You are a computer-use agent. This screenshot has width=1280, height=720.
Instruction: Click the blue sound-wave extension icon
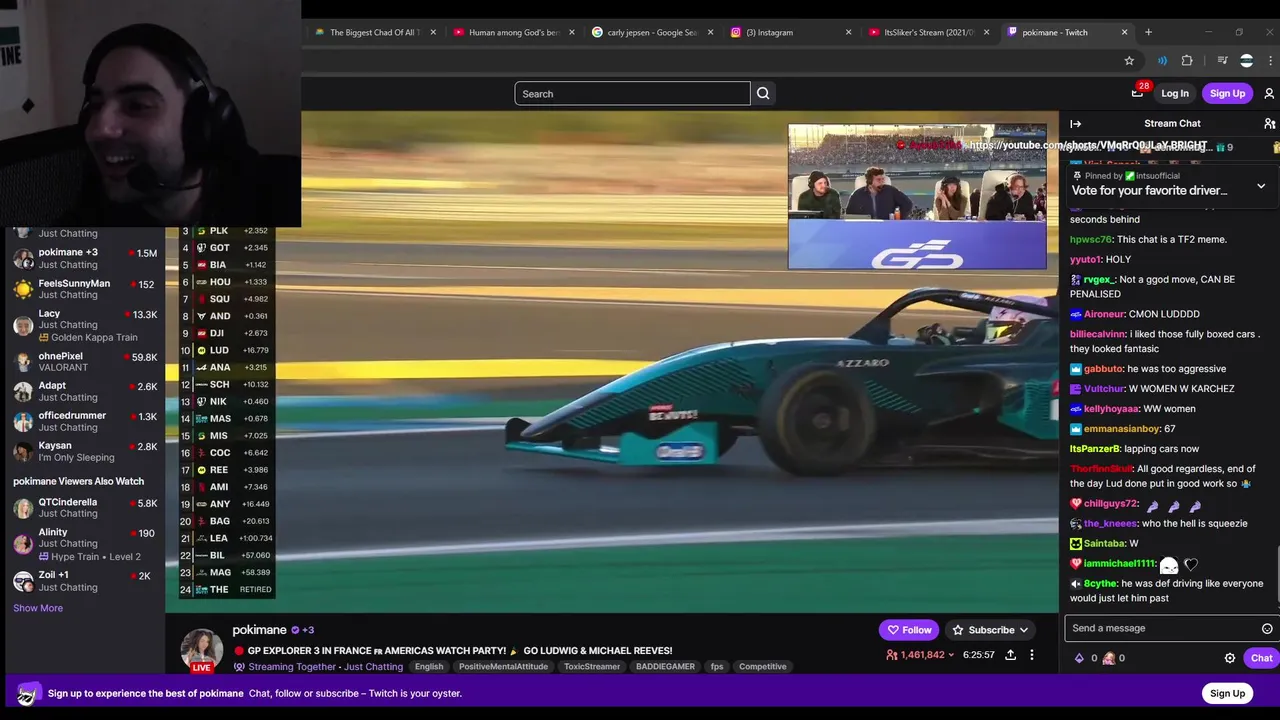(1162, 60)
